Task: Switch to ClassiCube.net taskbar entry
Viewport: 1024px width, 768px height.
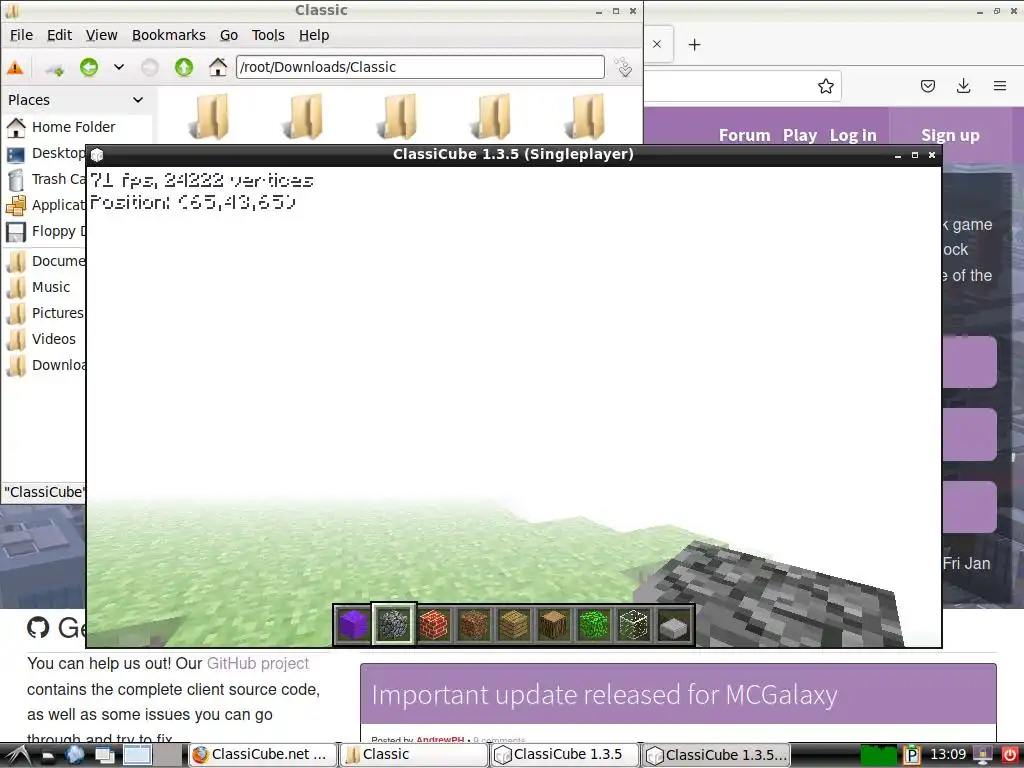Action: 263,755
